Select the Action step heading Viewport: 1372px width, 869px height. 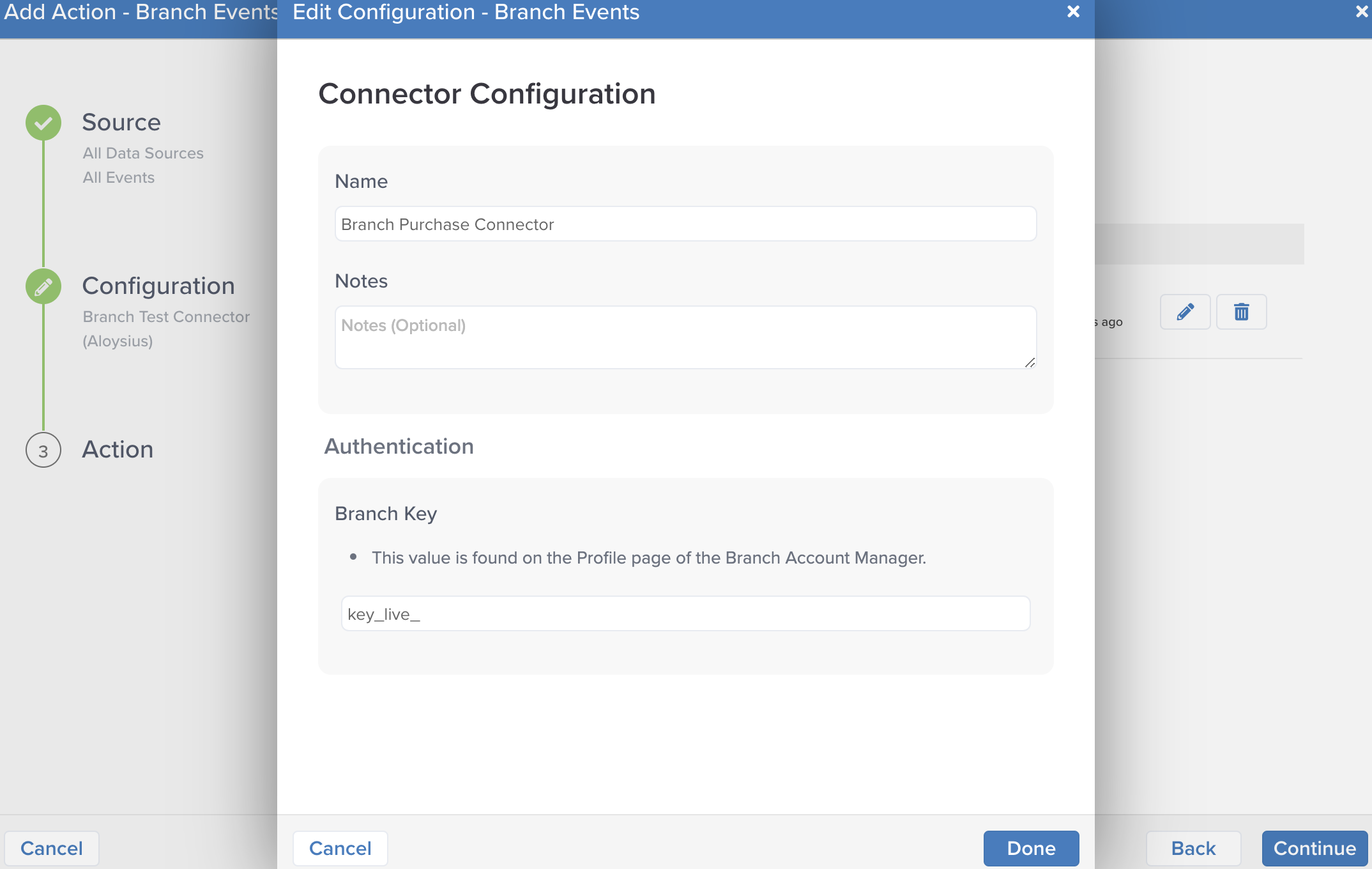pyautogui.click(x=118, y=449)
